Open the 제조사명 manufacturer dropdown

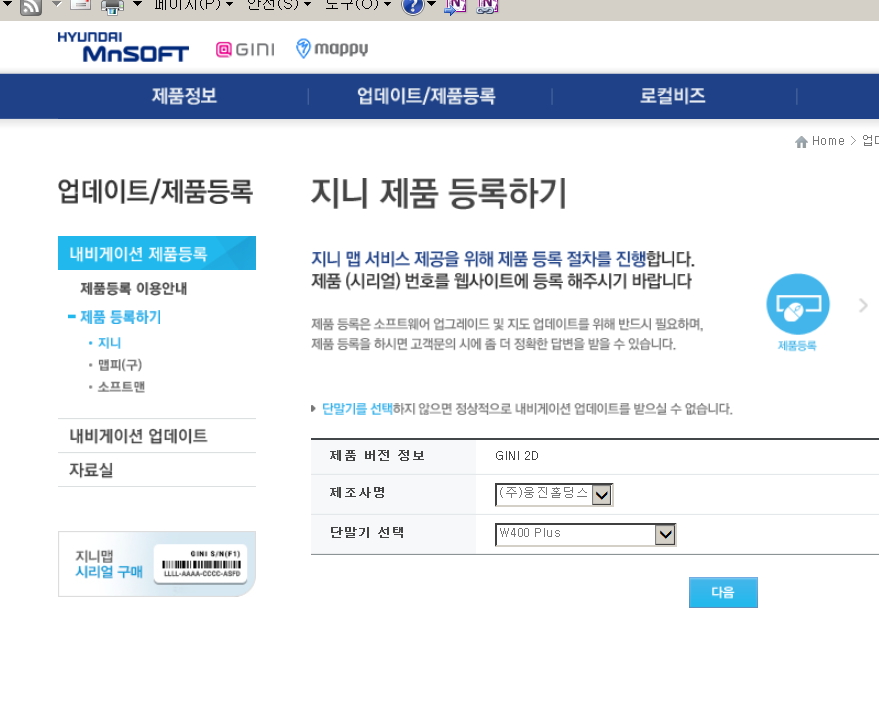(554, 494)
